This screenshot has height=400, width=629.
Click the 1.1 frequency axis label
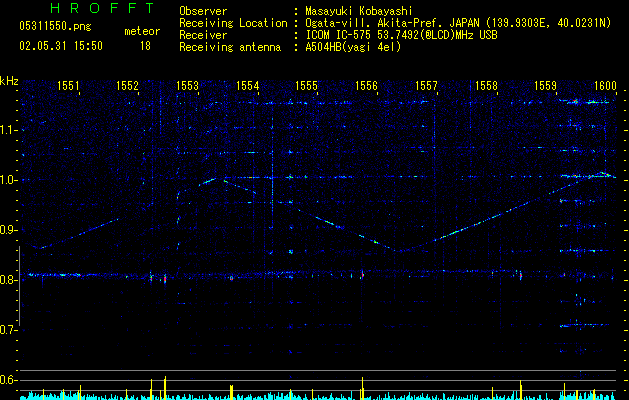coord(8,130)
